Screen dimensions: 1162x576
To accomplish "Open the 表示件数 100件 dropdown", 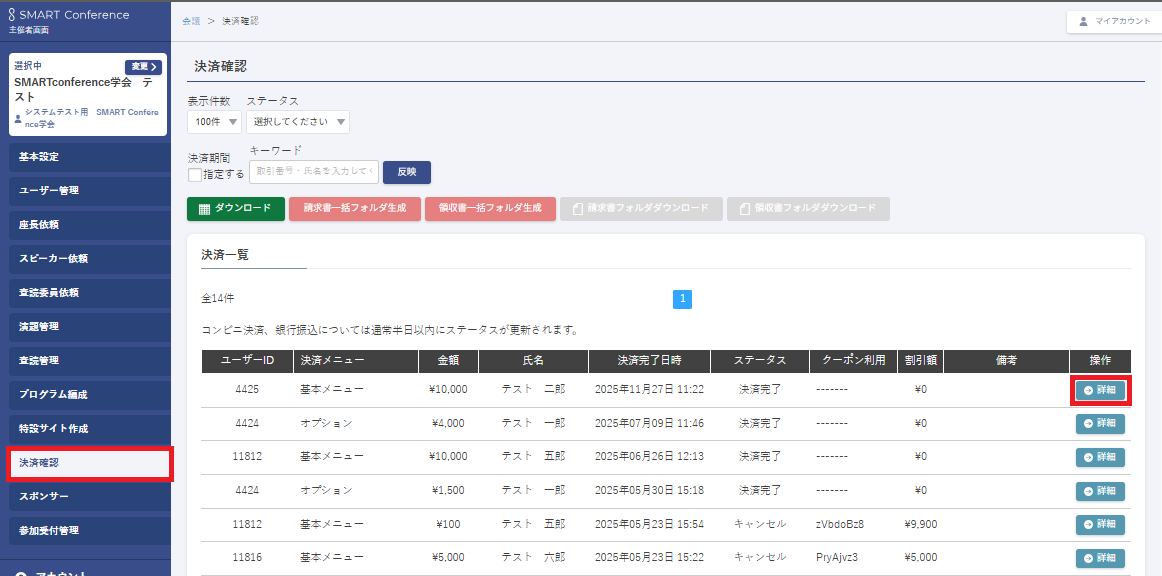I will 214,122.
